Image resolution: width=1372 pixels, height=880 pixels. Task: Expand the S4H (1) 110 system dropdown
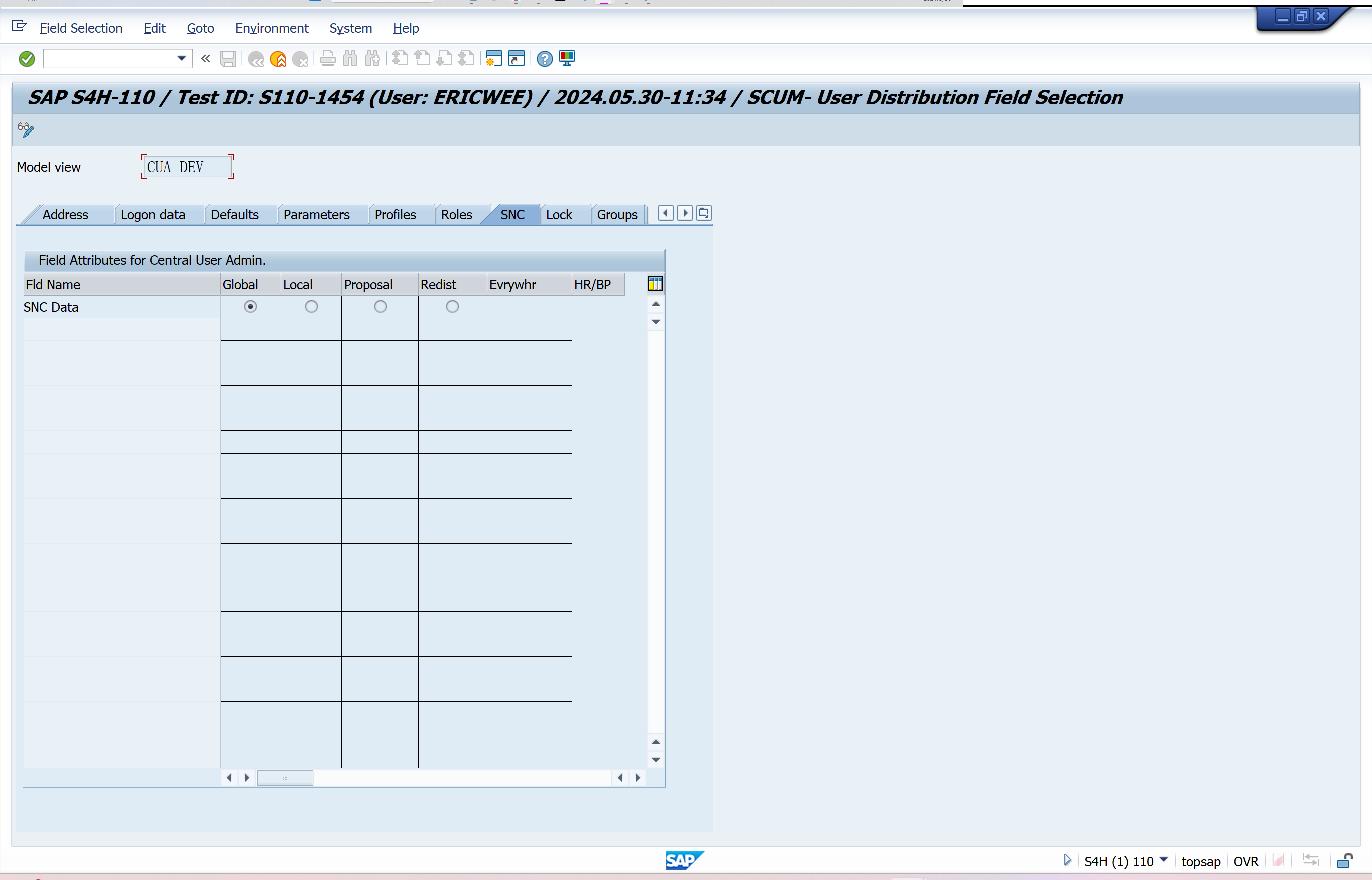(1163, 860)
